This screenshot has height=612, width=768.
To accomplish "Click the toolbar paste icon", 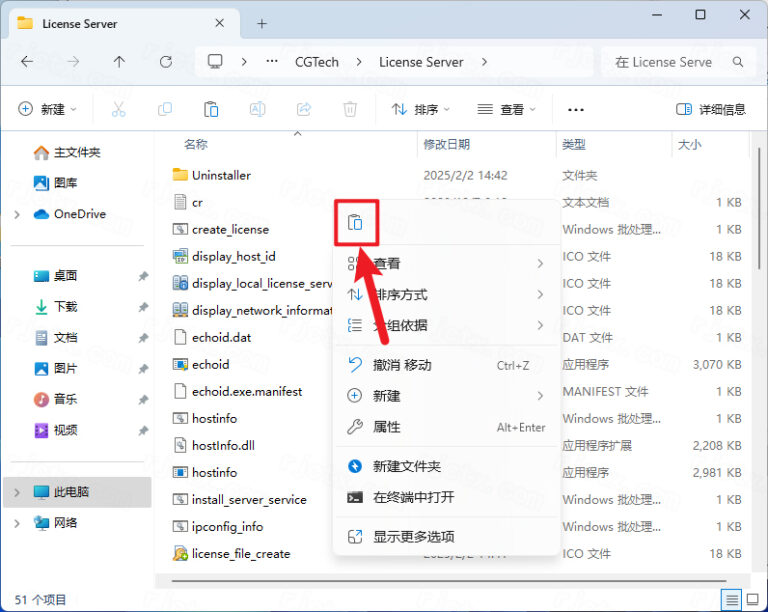I will [x=211, y=109].
